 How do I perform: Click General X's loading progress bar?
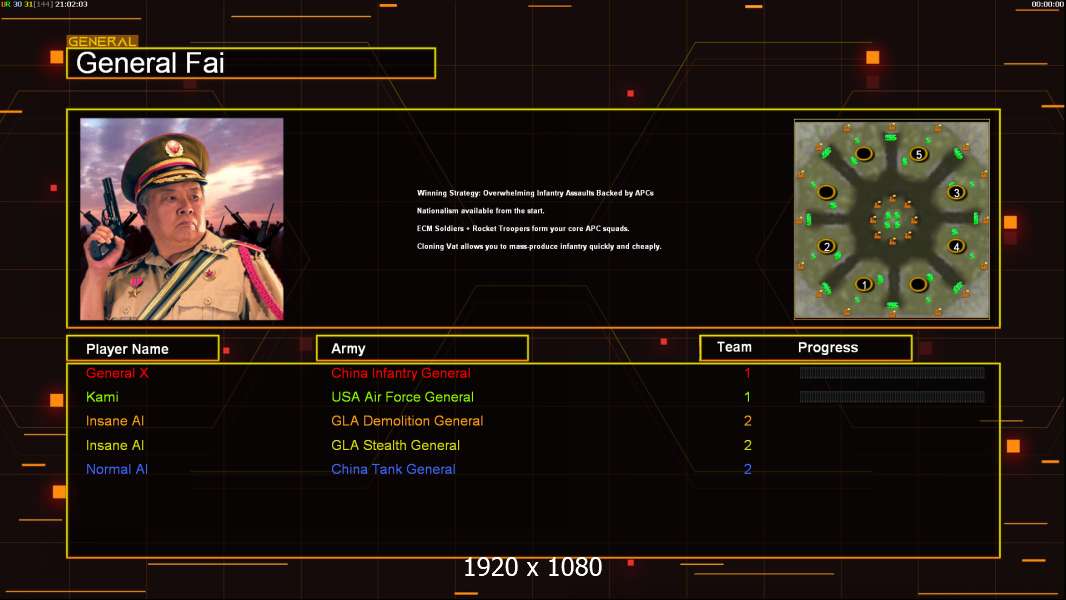[x=892, y=372]
